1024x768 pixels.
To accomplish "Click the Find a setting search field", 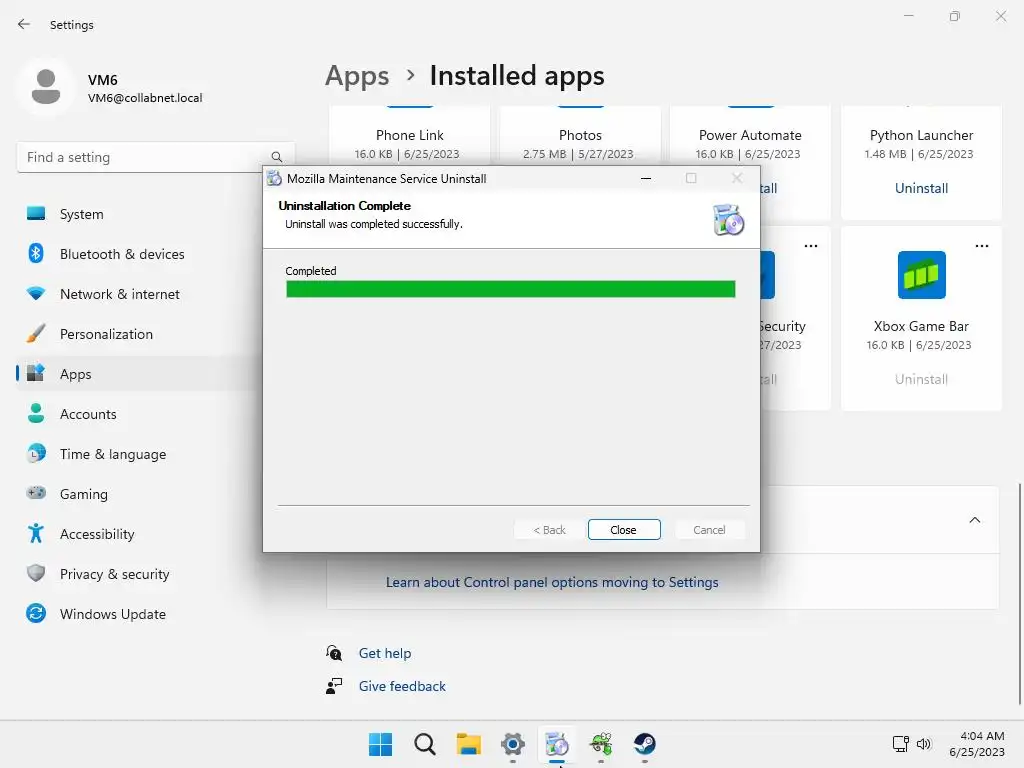I will [x=155, y=157].
